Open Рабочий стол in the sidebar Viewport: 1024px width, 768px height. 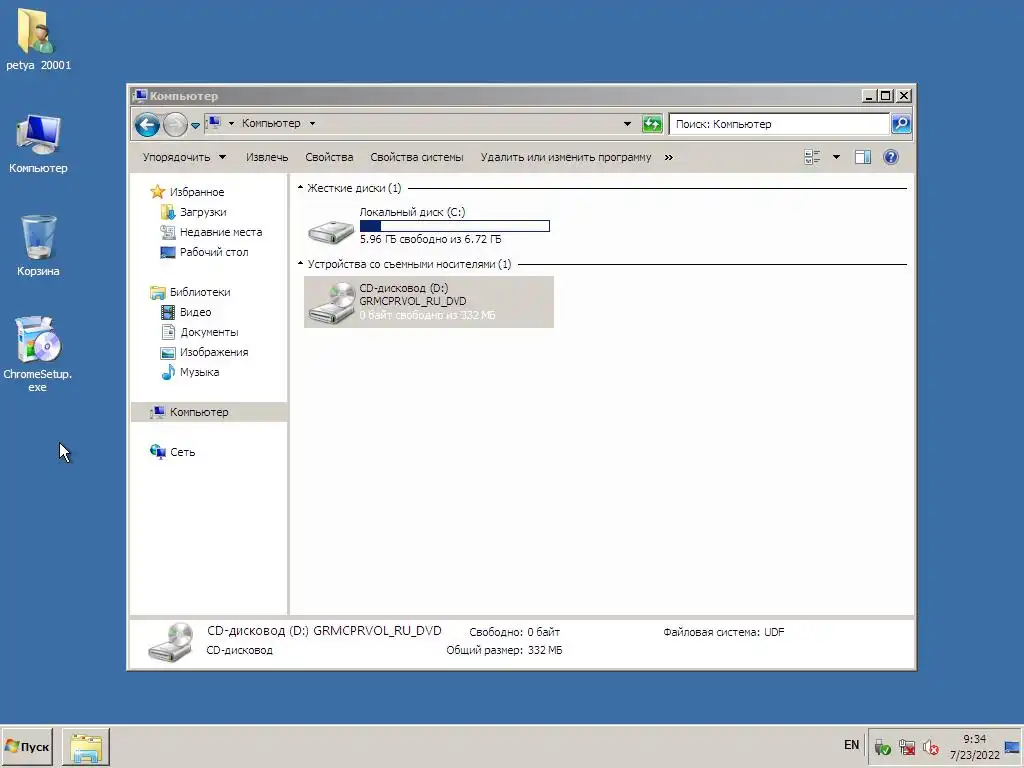[x=214, y=252]
